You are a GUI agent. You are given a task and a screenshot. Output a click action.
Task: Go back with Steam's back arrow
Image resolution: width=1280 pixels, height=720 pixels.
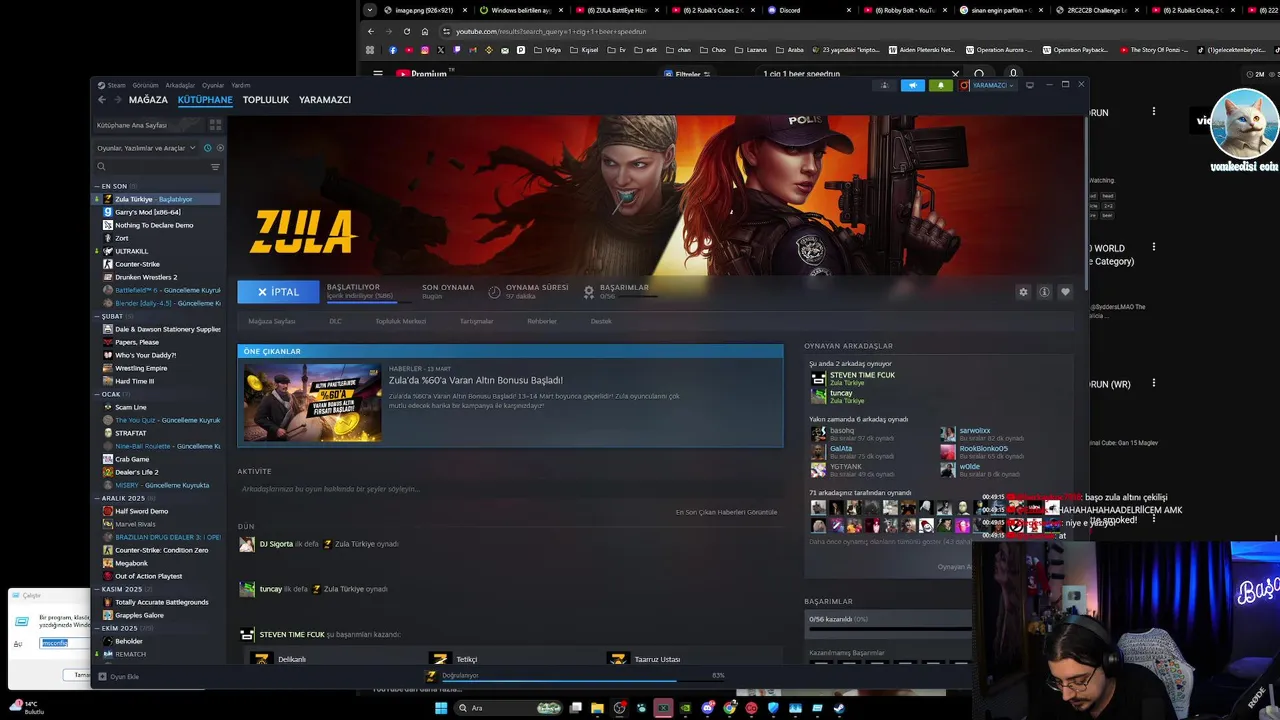[x=101, y=100]
